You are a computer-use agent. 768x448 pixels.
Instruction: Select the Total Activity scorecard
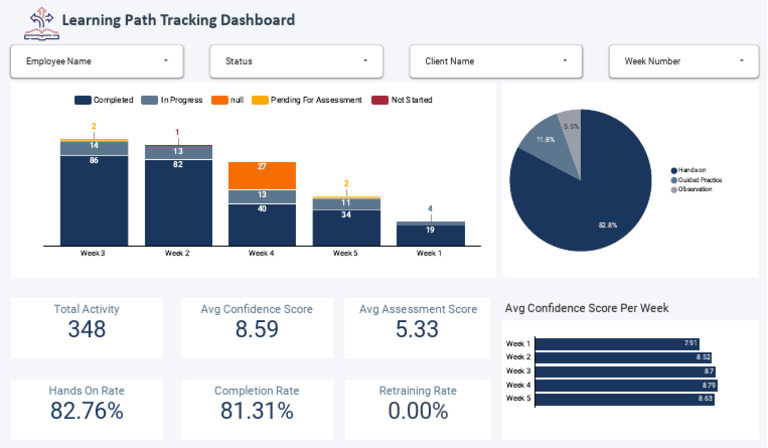coord(87,328)
